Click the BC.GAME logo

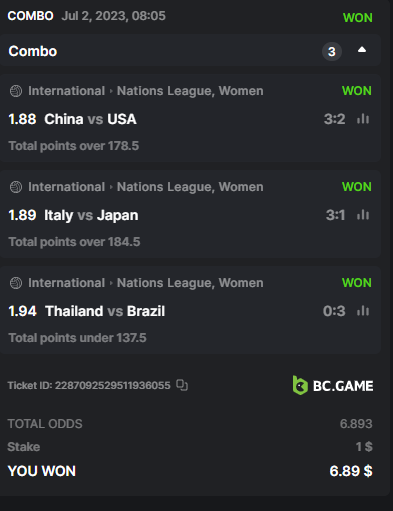(333, 385)
